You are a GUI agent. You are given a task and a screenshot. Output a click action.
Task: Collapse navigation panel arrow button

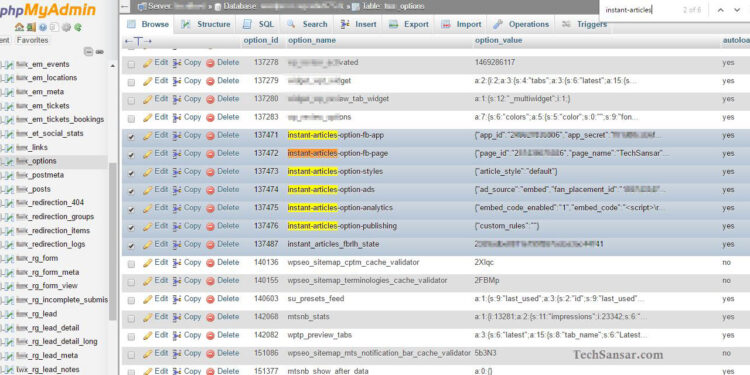point(125,7)
